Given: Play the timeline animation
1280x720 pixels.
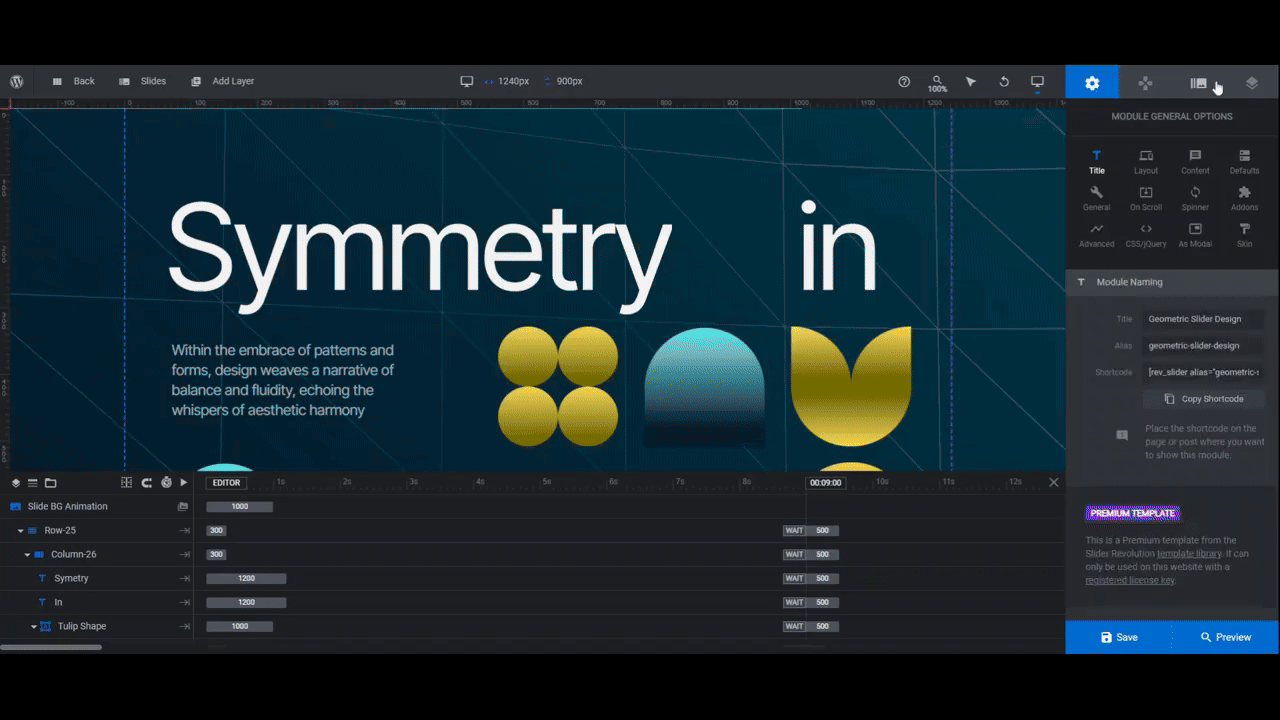Looking at the screenshot, I should [x=183, y=483].
